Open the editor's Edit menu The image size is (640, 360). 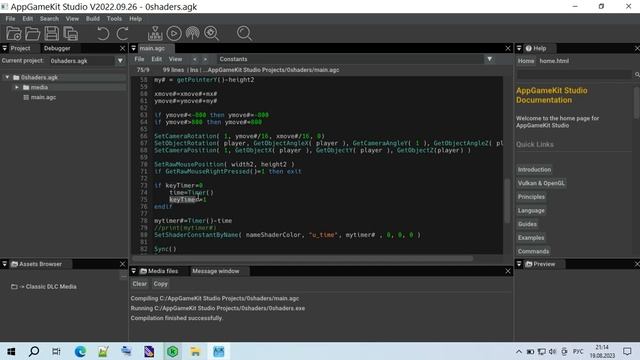click(x=157, y=59)
